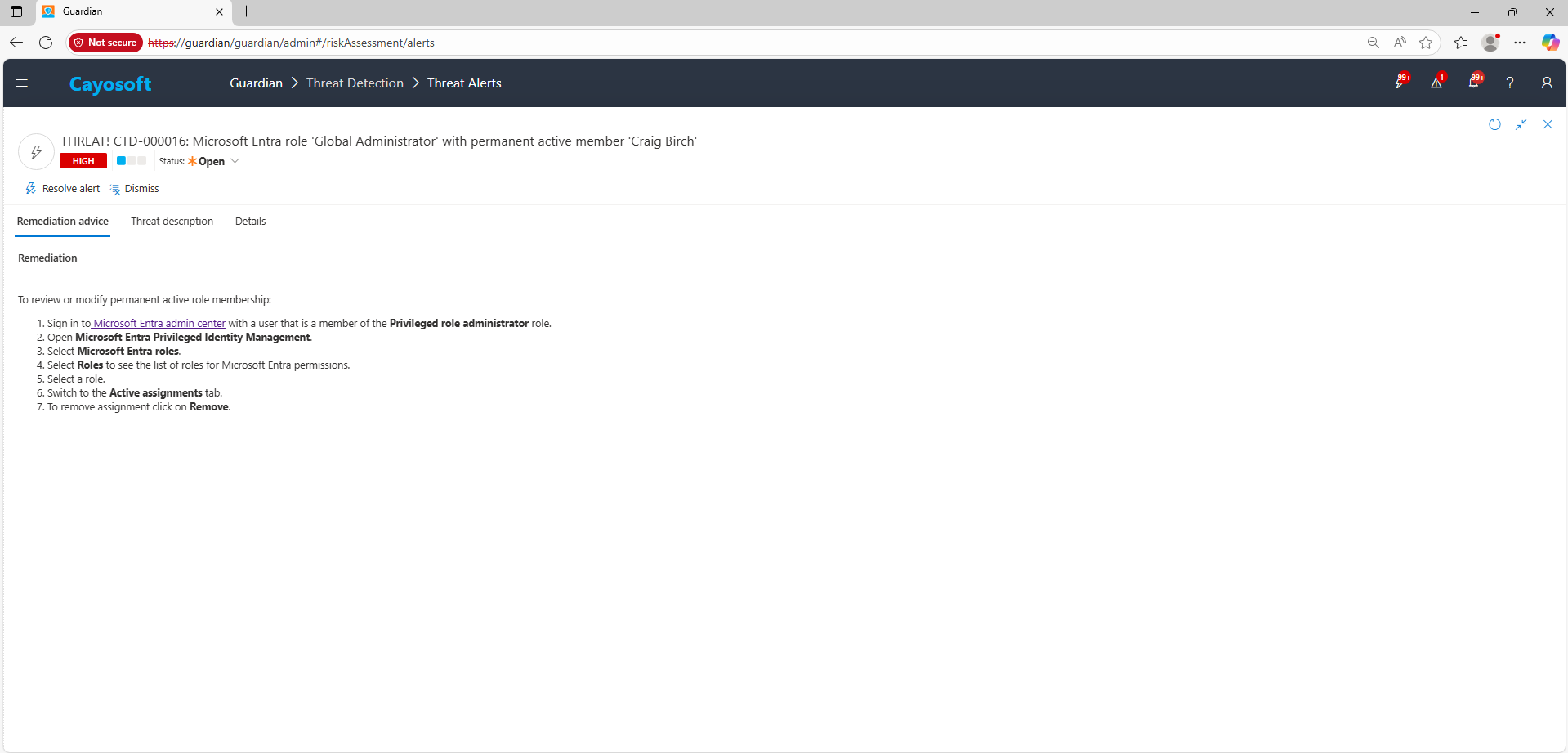
Task: Open the bell notifications icon
Action: (1474, 83)
